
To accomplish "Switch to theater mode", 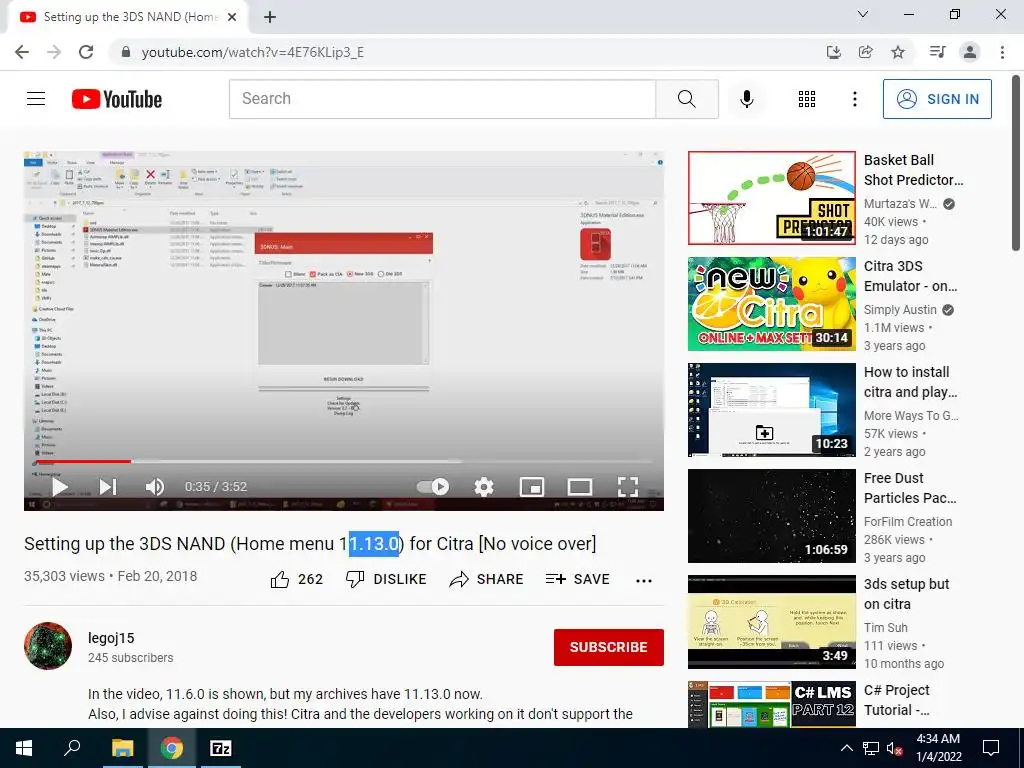I will pyautogui.click(x=580, y=487).
